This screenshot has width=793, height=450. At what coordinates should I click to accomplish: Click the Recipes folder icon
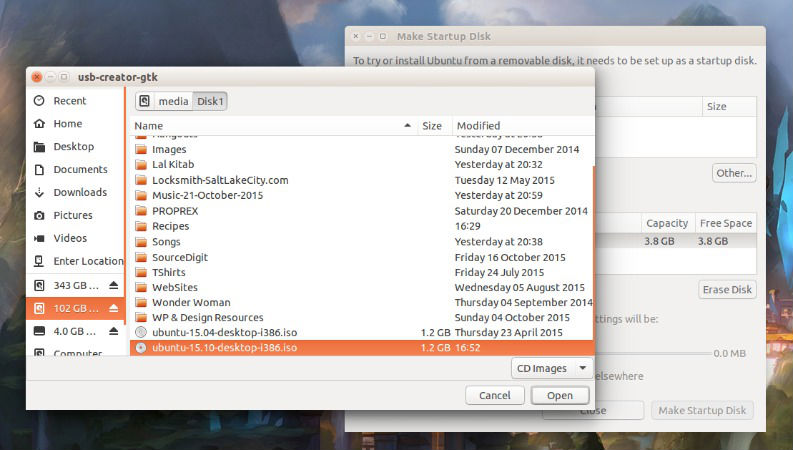coord(141,226)
